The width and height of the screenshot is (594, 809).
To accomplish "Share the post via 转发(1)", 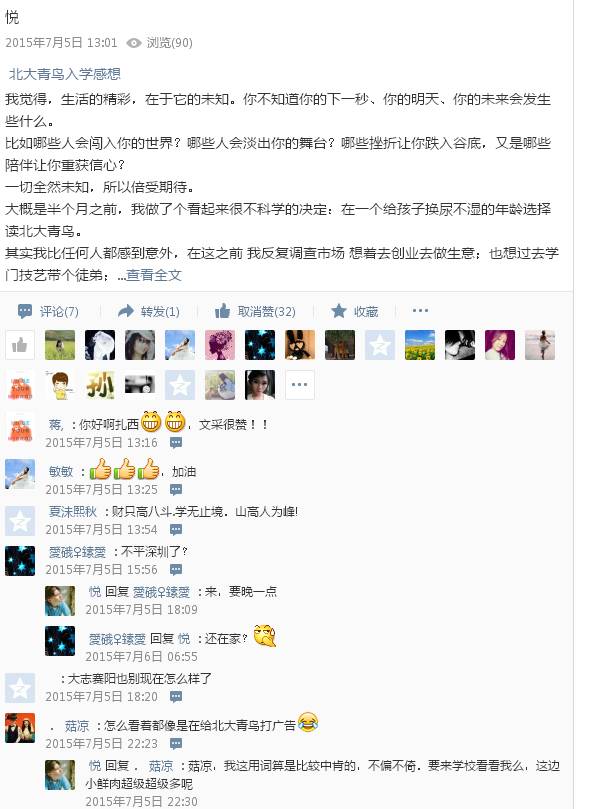I will click(x=149, y=311).
